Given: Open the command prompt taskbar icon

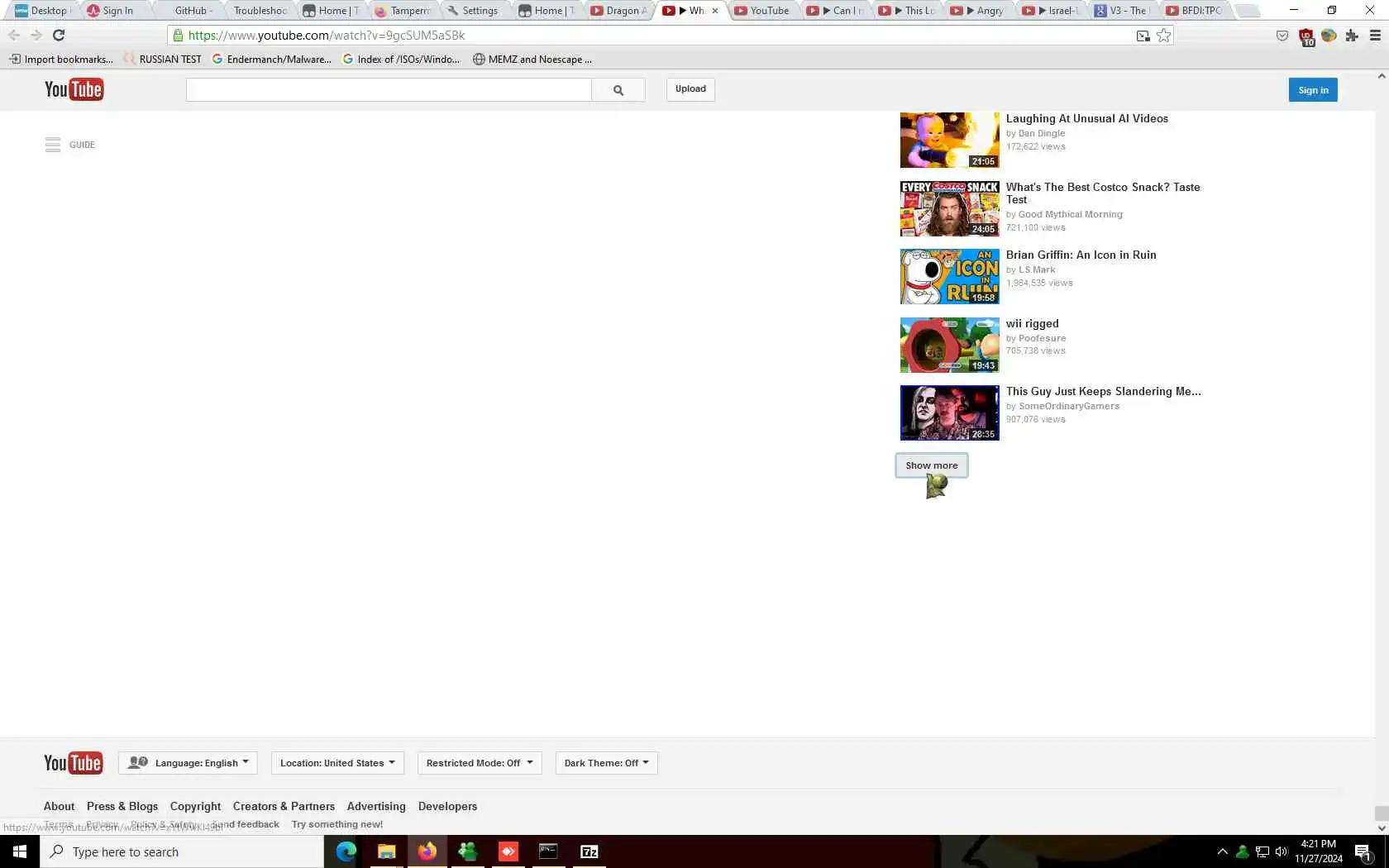Looking at the screenshot, I should pos(548,851).
